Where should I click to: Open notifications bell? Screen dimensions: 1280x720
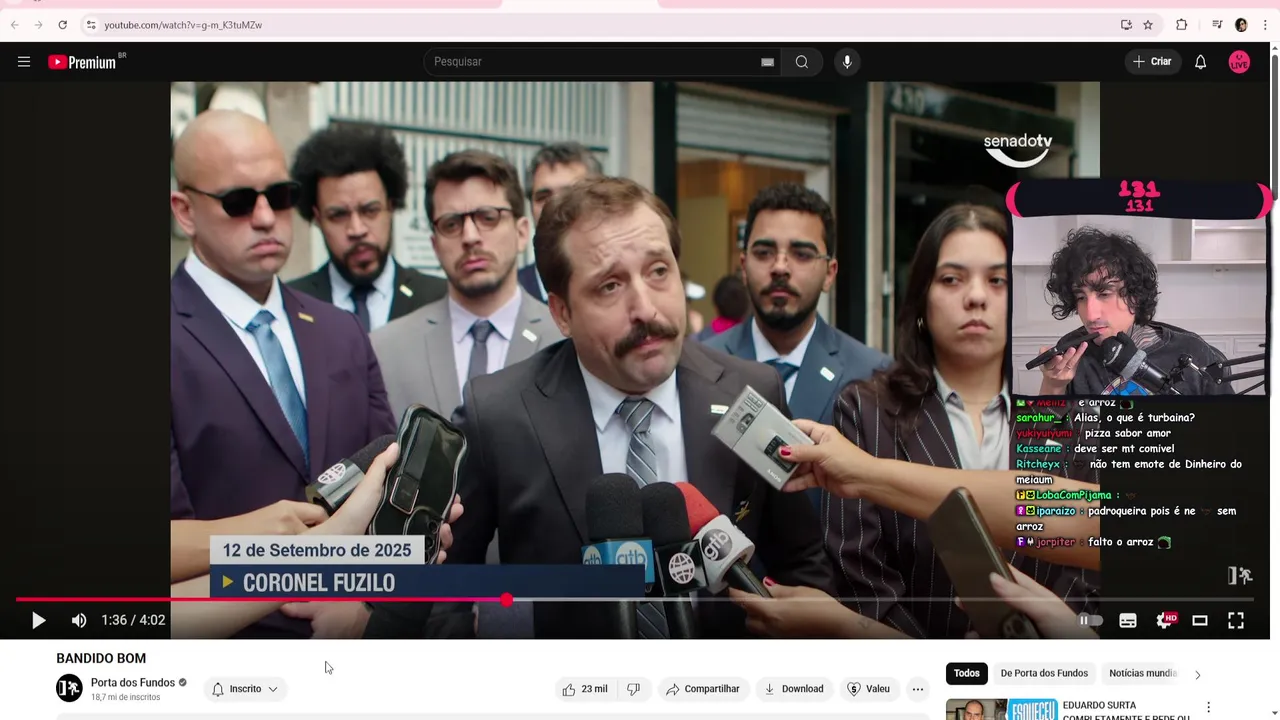coord(1201,62)
